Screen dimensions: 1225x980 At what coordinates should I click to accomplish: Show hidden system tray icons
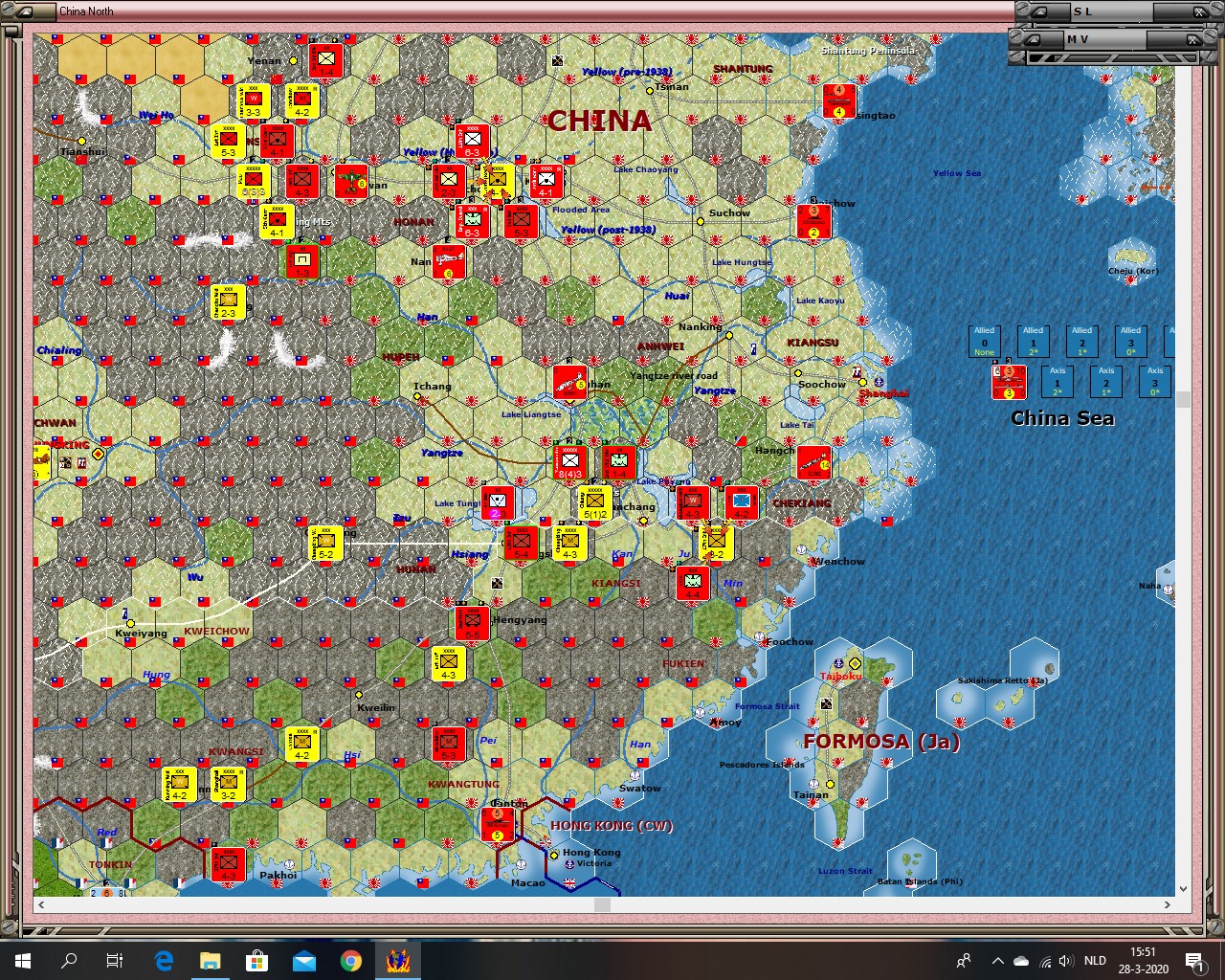point(998,961)
